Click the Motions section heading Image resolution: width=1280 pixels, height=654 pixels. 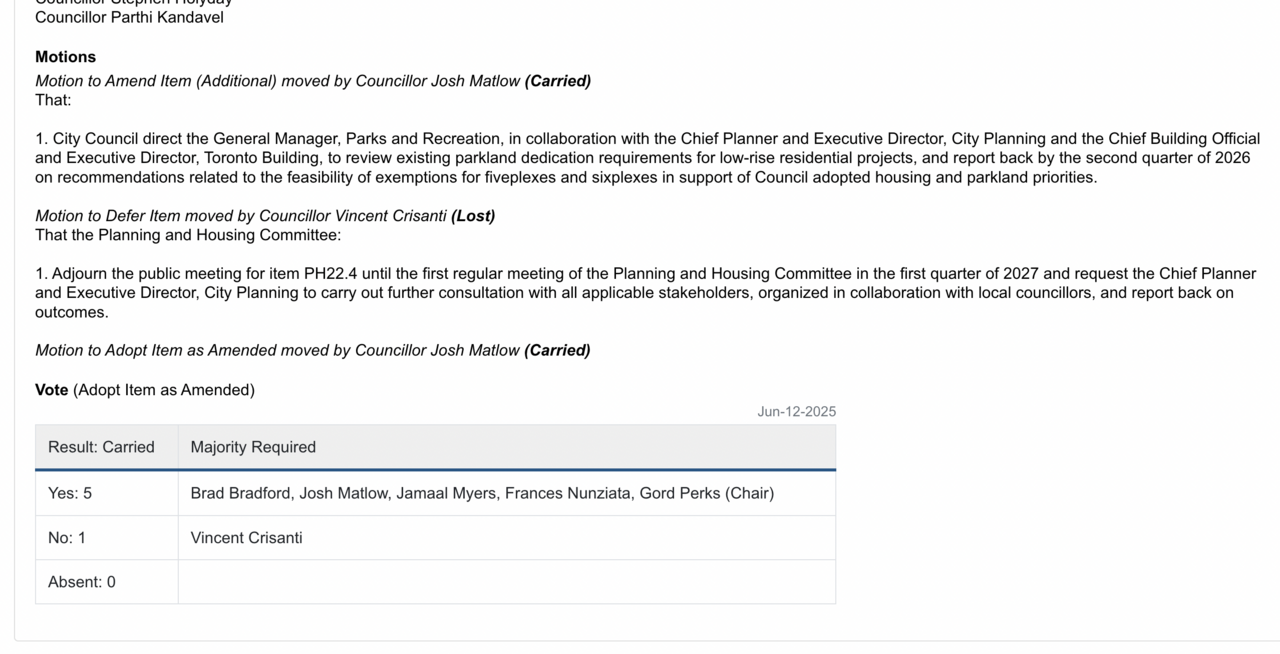click(66, 57)
